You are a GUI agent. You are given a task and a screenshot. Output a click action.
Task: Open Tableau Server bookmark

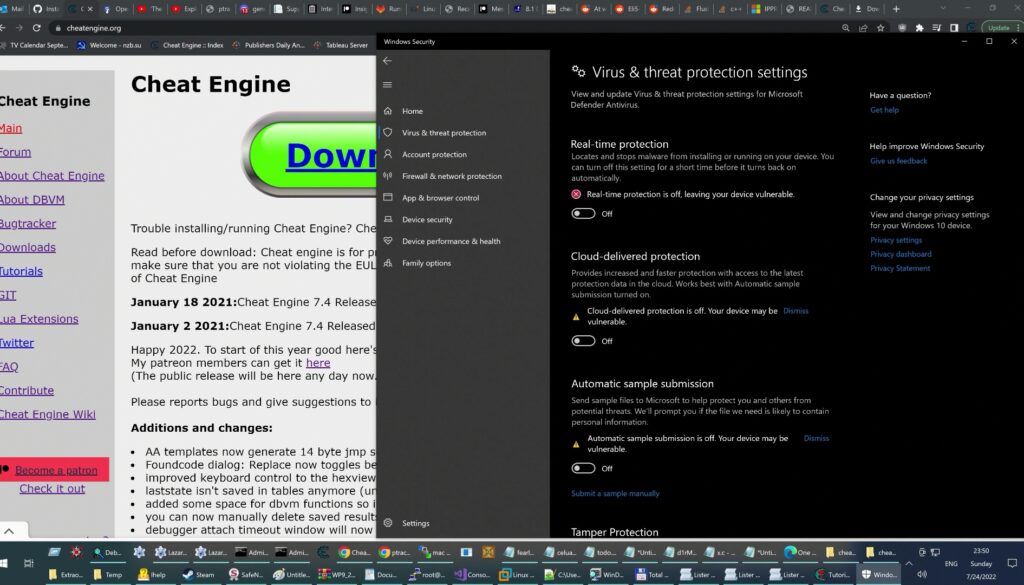click(341, 45)
